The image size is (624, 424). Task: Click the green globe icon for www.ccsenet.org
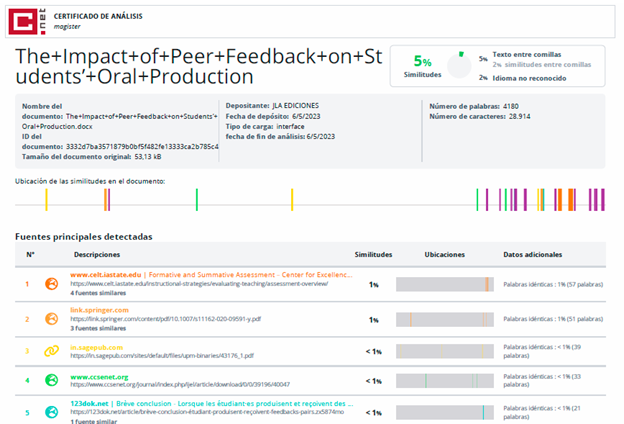pyautogui.click(x=52, y=381)
